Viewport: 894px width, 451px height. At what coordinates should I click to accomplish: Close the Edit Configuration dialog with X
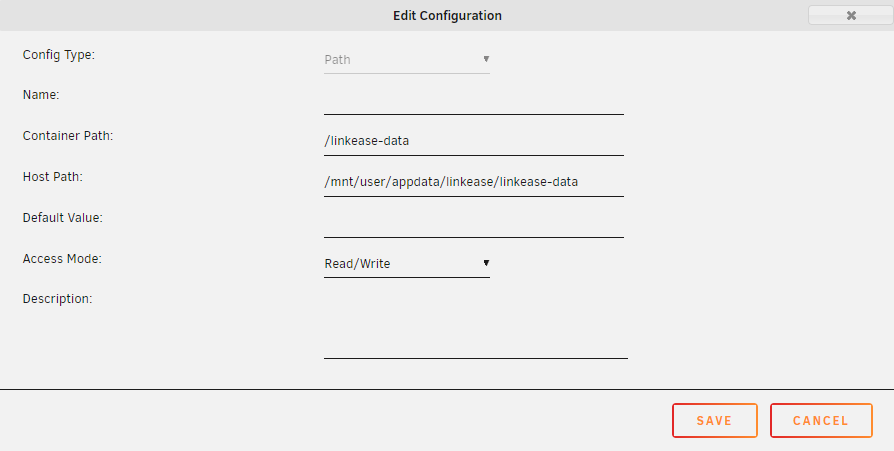point(850,15)
